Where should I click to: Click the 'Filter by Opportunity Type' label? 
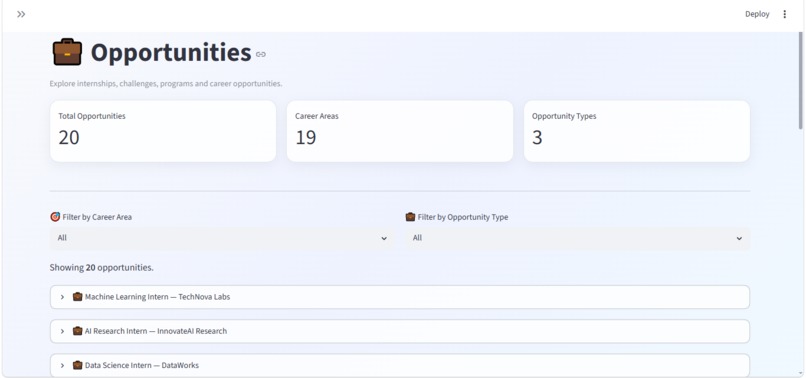pyautogui.click(x=463, y=217)
